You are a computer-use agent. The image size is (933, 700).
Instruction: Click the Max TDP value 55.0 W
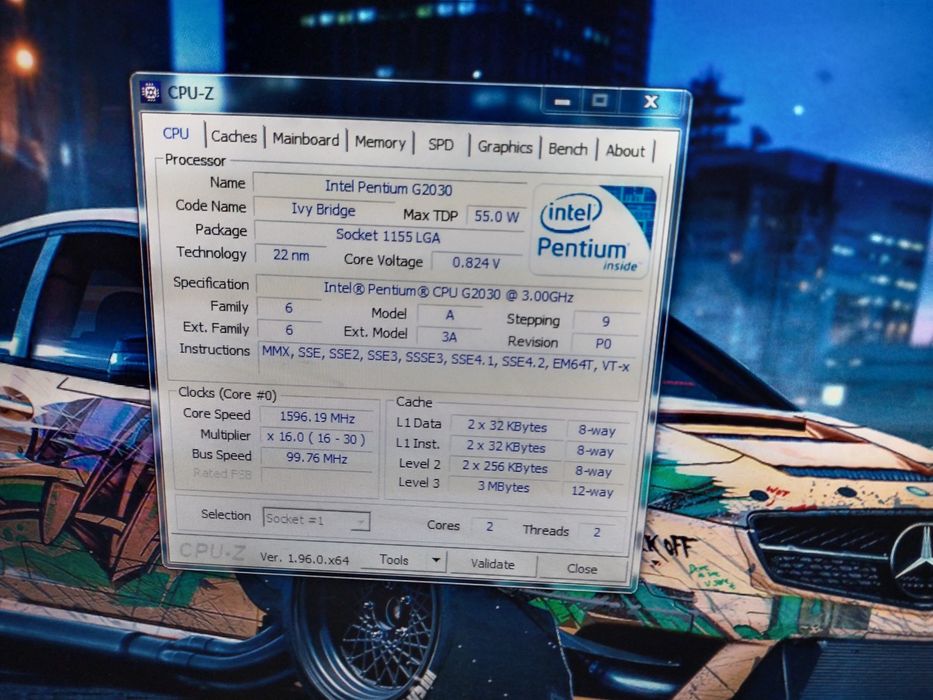(x=496, y=217)
